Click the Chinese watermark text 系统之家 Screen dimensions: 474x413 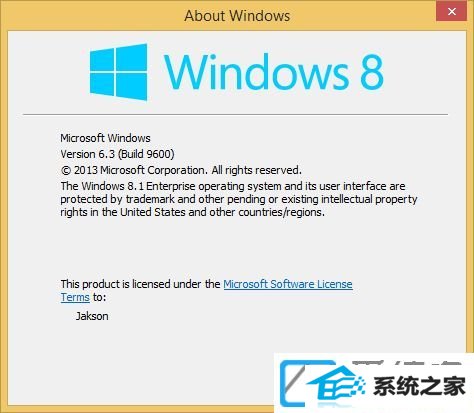point(419,387)
